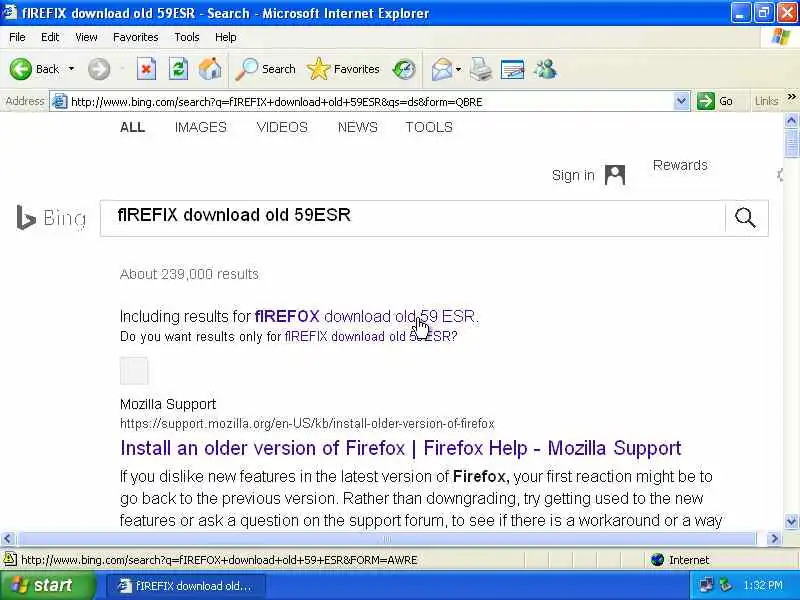Image resolution: width=800 pixels, height=600 pixels.
Task: Click the network tray icon
Action: [x=707, y=585]
